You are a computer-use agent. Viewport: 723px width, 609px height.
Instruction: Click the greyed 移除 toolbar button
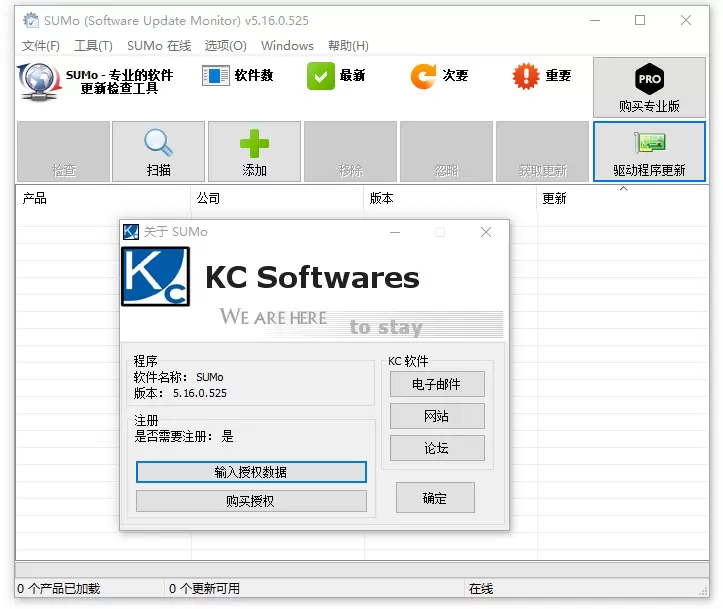coord(350,151)
